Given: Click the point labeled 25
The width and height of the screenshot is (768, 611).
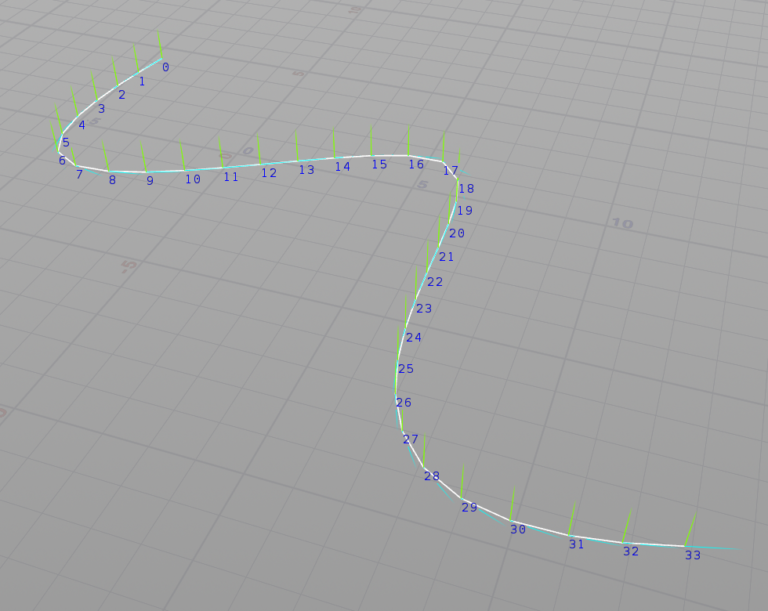Looking at the screenshot, I should click(x=396, y=362).
